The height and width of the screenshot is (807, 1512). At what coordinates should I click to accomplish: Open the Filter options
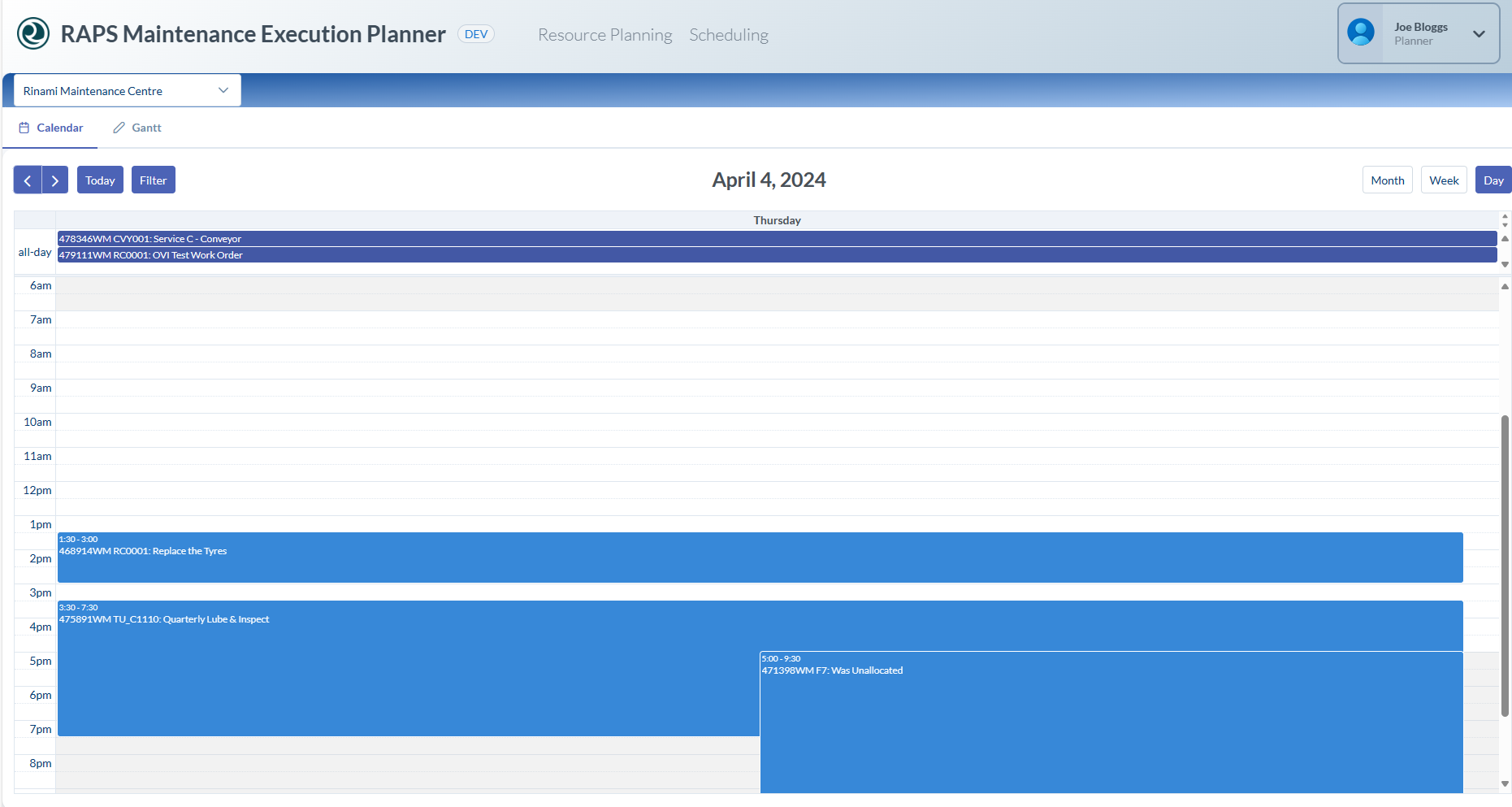[153, 180]
